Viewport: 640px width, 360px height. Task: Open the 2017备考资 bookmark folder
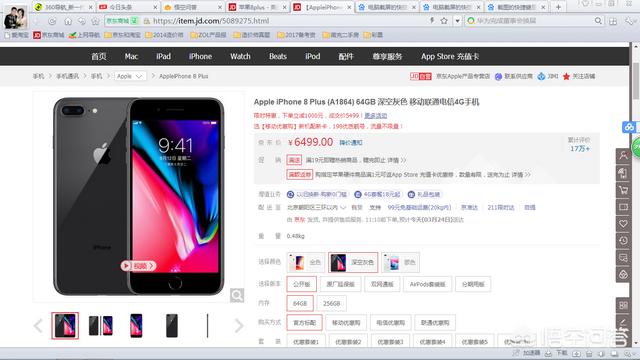click(x=296, y=35)
